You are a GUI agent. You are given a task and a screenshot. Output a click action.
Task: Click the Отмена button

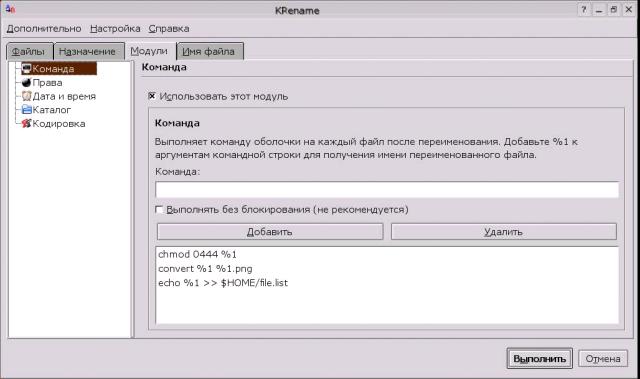[603, 359]
